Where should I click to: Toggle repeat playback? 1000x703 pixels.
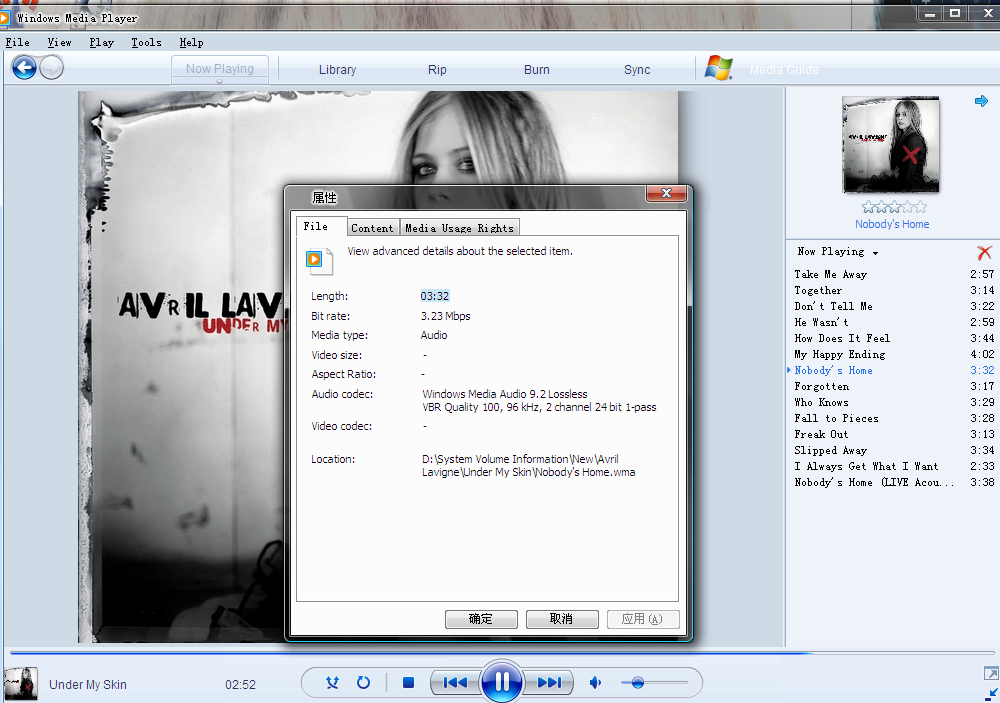(x=364, y=683)
